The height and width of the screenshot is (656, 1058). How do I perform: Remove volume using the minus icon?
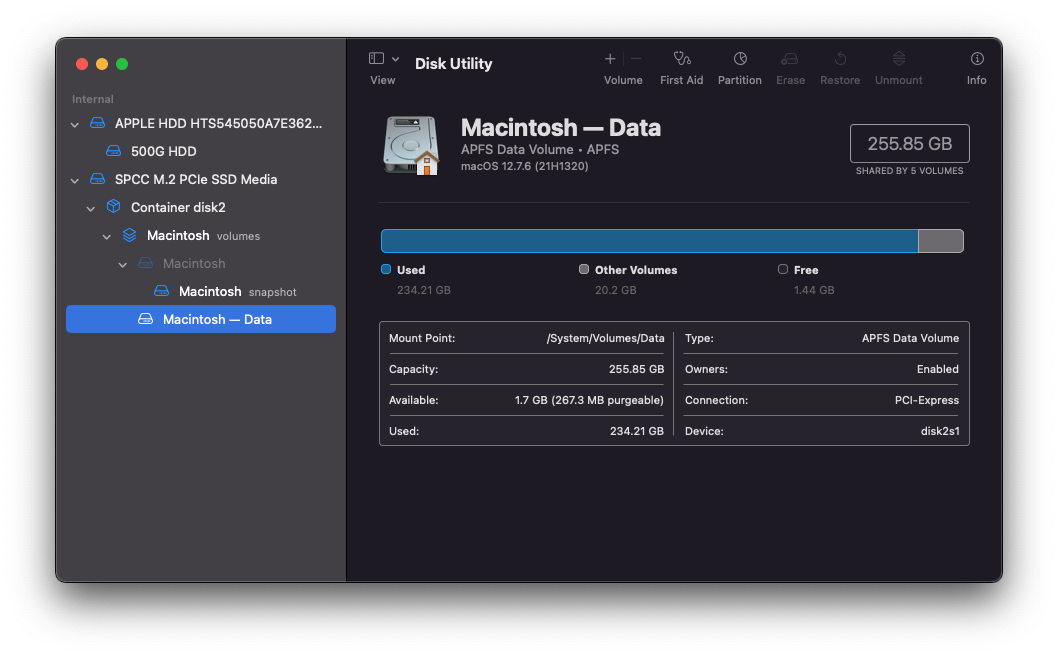click(x=637, y=59)
